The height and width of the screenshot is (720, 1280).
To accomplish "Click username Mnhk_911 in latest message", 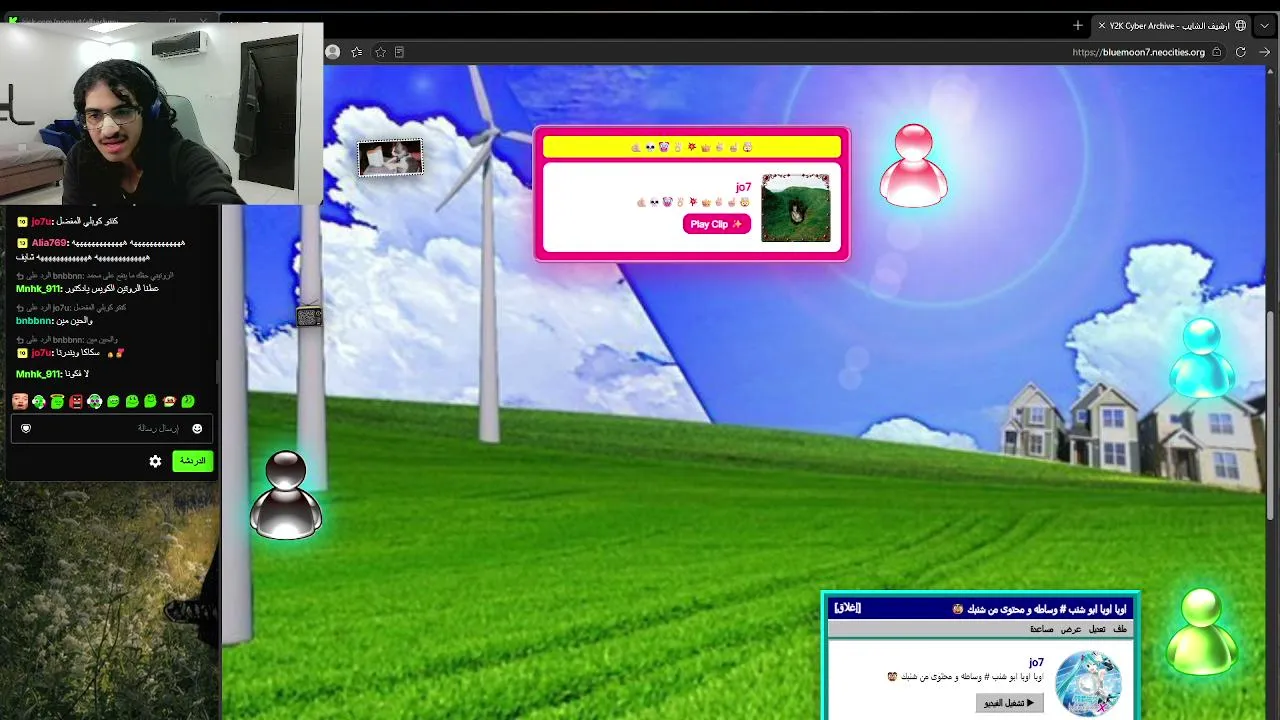I will (38, 374).
